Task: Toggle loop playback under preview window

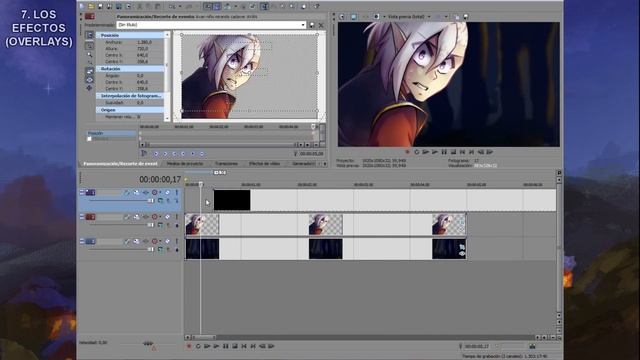Action: tap(416, 152)
